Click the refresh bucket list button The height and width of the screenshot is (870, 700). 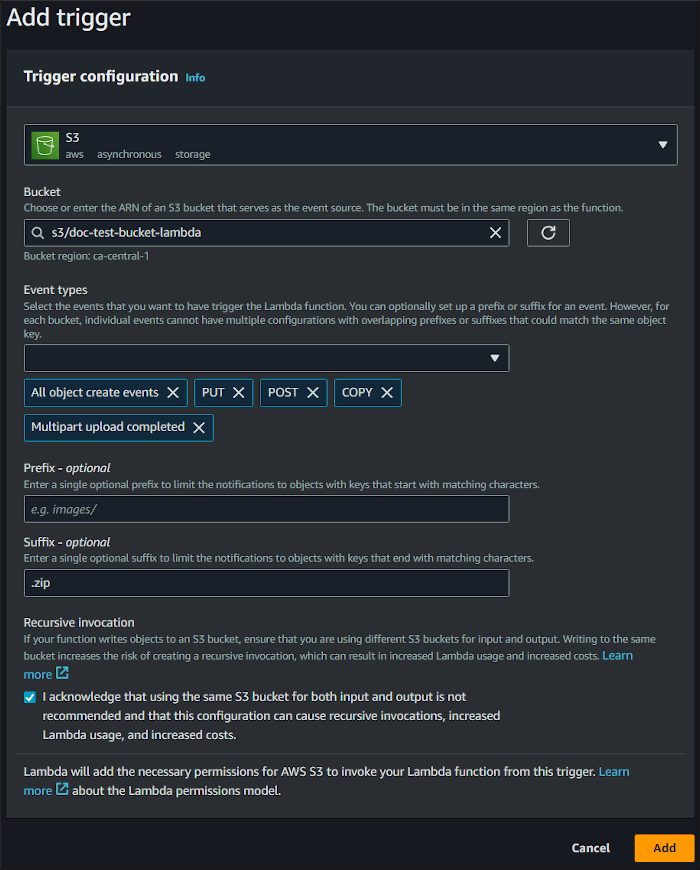pos(548,233)
